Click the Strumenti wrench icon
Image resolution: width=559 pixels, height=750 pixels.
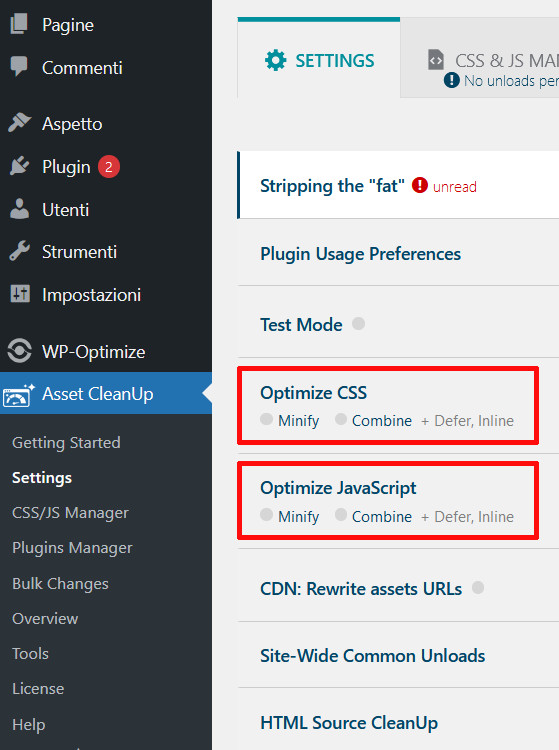tap(19, 251)
